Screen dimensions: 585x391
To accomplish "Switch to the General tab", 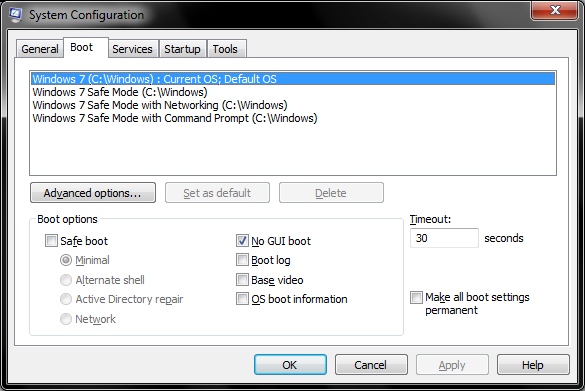I will [40, 49].
